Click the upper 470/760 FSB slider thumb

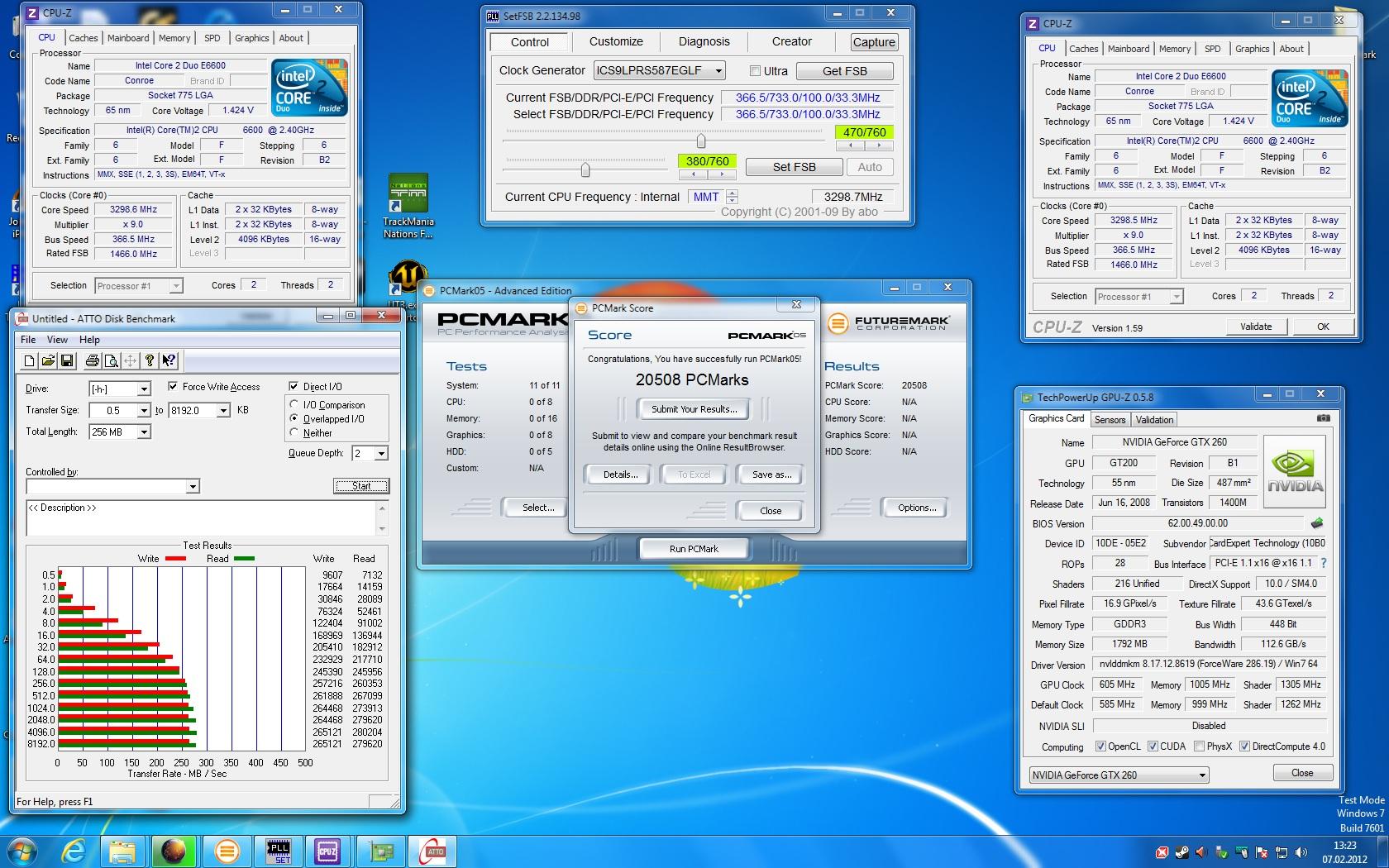[701, 140]
